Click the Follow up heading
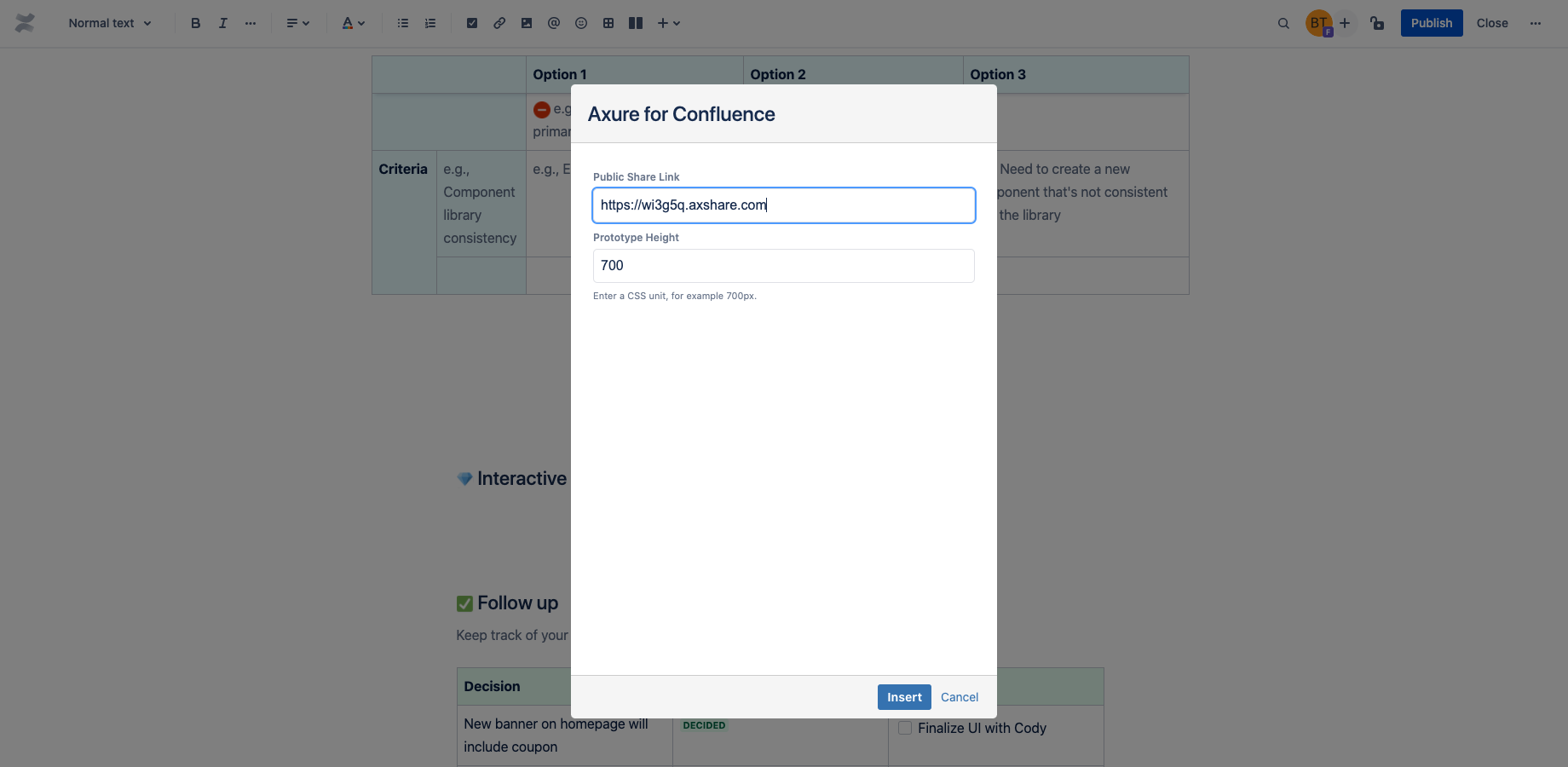 pos(518,603)
